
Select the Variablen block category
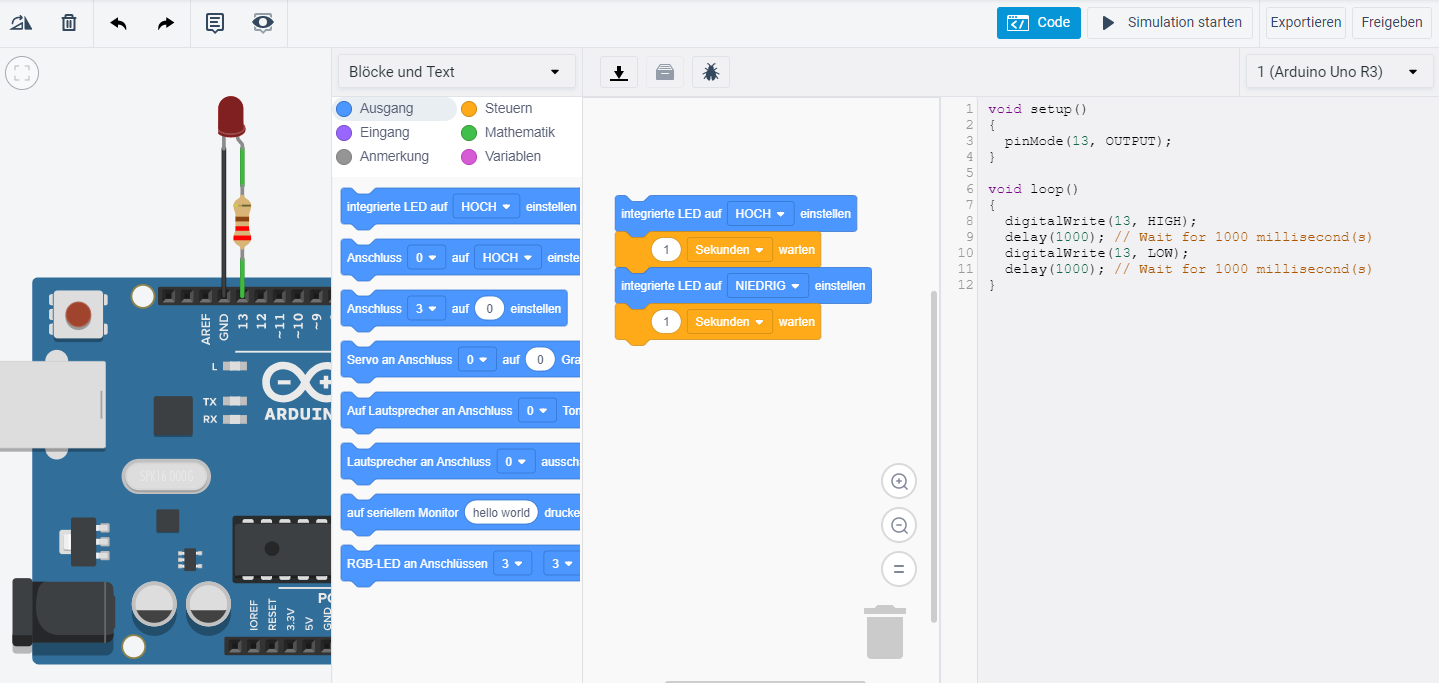point(501,156)
